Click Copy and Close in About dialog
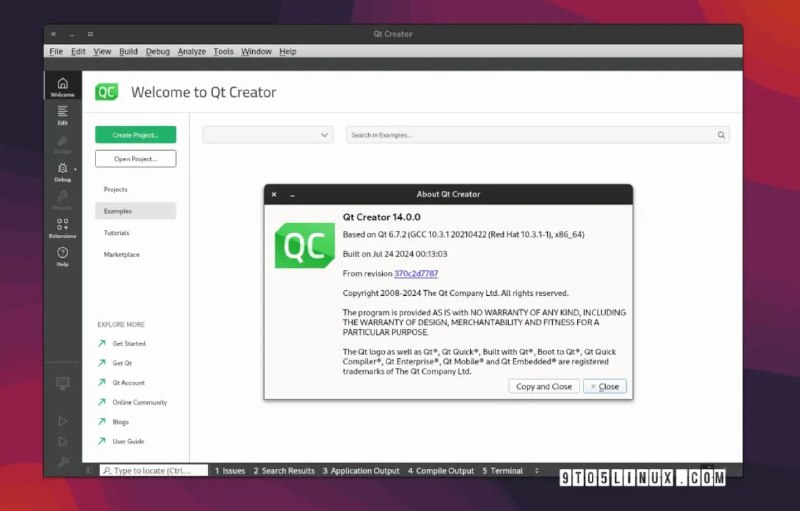 [544, 387]
